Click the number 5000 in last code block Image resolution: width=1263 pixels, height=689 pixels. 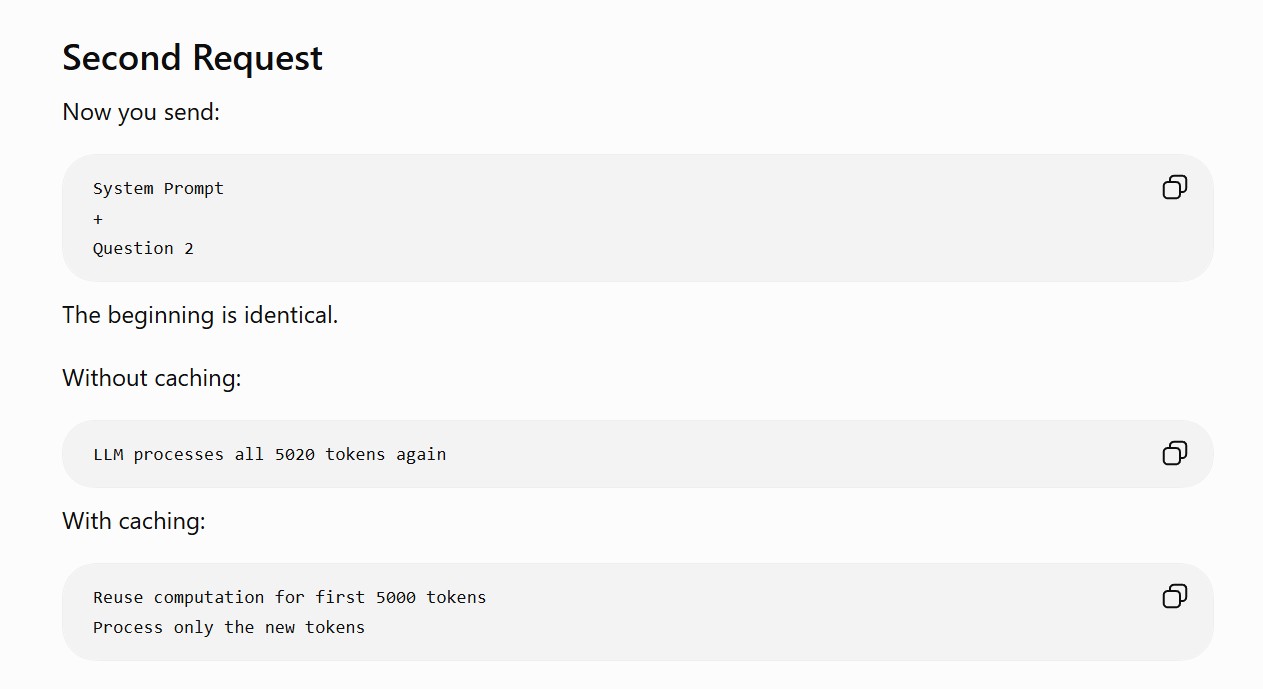click(x=396, y=597)
